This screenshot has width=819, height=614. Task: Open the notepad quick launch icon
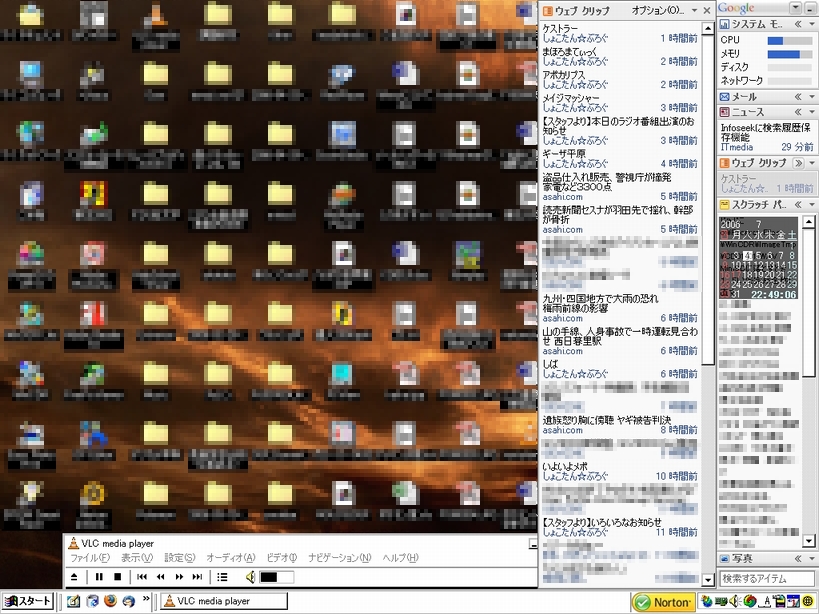[x=73, y=601]
